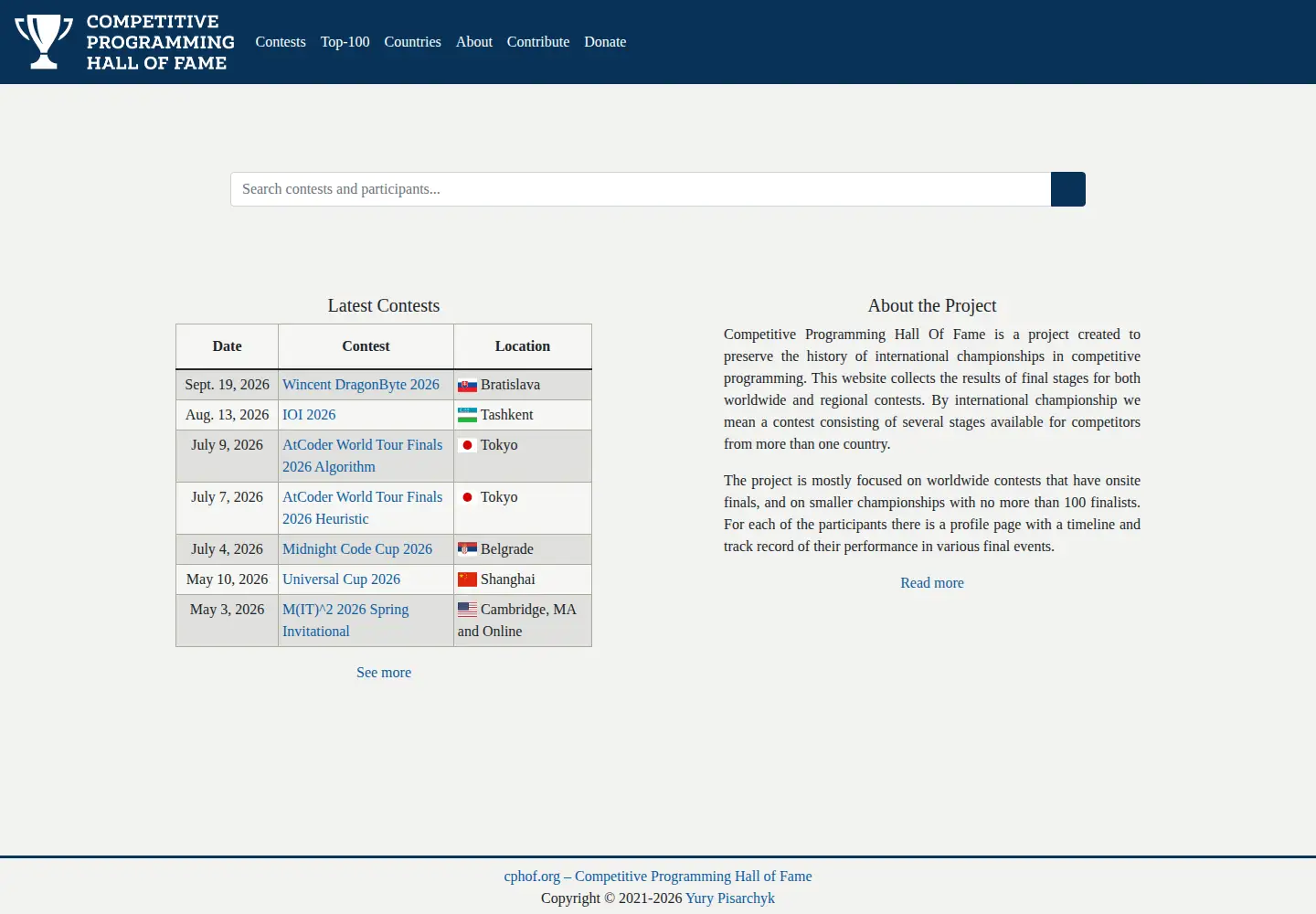Image resolution: width=1316 pixels, height=914 pixels.
Task: Click the trophy logo icon
Action: coord(44,42)
